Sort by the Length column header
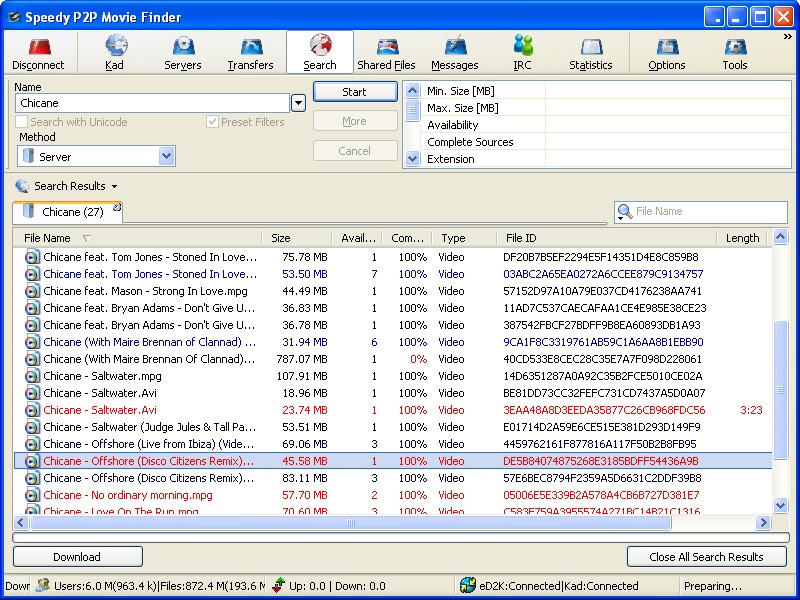The image size is (800, 600). pyautogui.click(x=742, y=238)
